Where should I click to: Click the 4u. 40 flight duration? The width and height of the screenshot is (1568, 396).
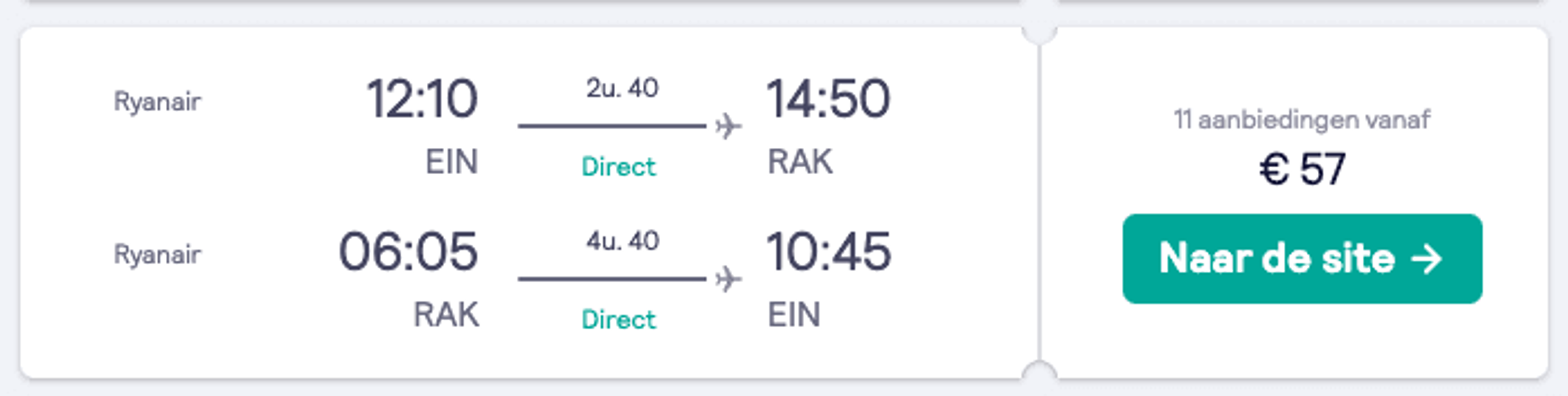(x=622, y=242)
